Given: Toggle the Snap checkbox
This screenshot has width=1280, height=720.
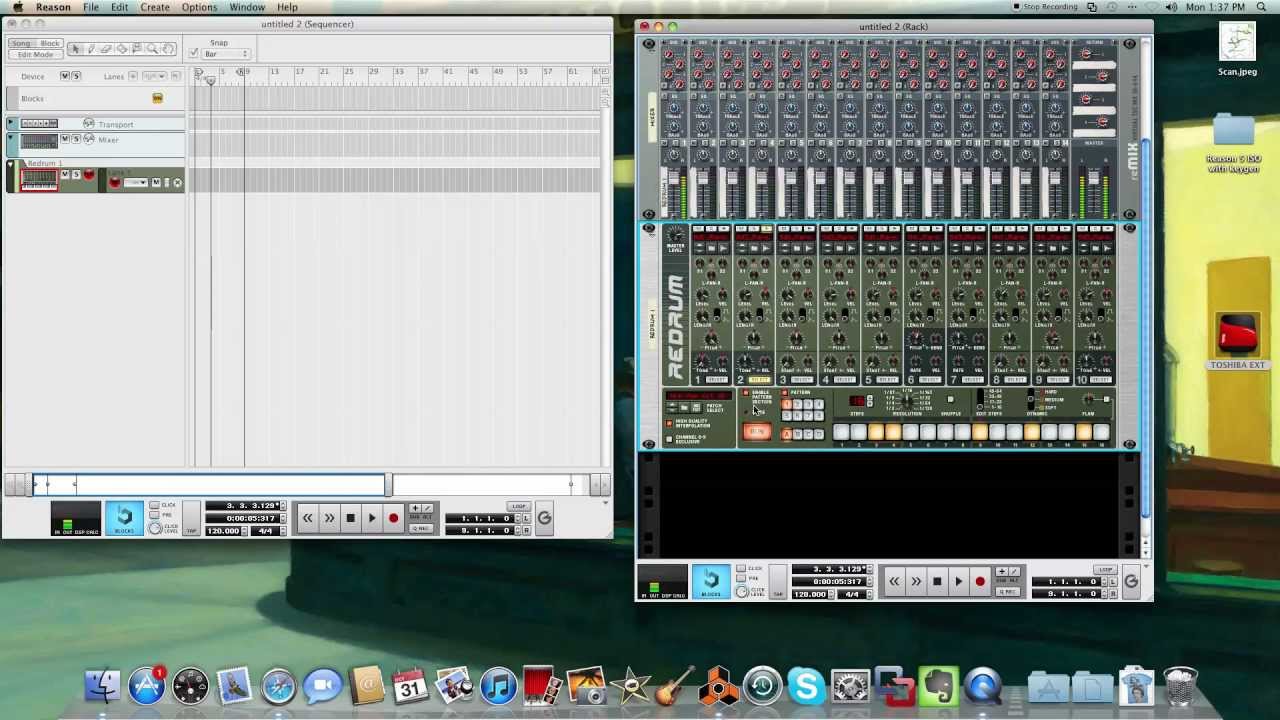Looking at the screenshot, I should pyautogui.click(x=193, y=54).
